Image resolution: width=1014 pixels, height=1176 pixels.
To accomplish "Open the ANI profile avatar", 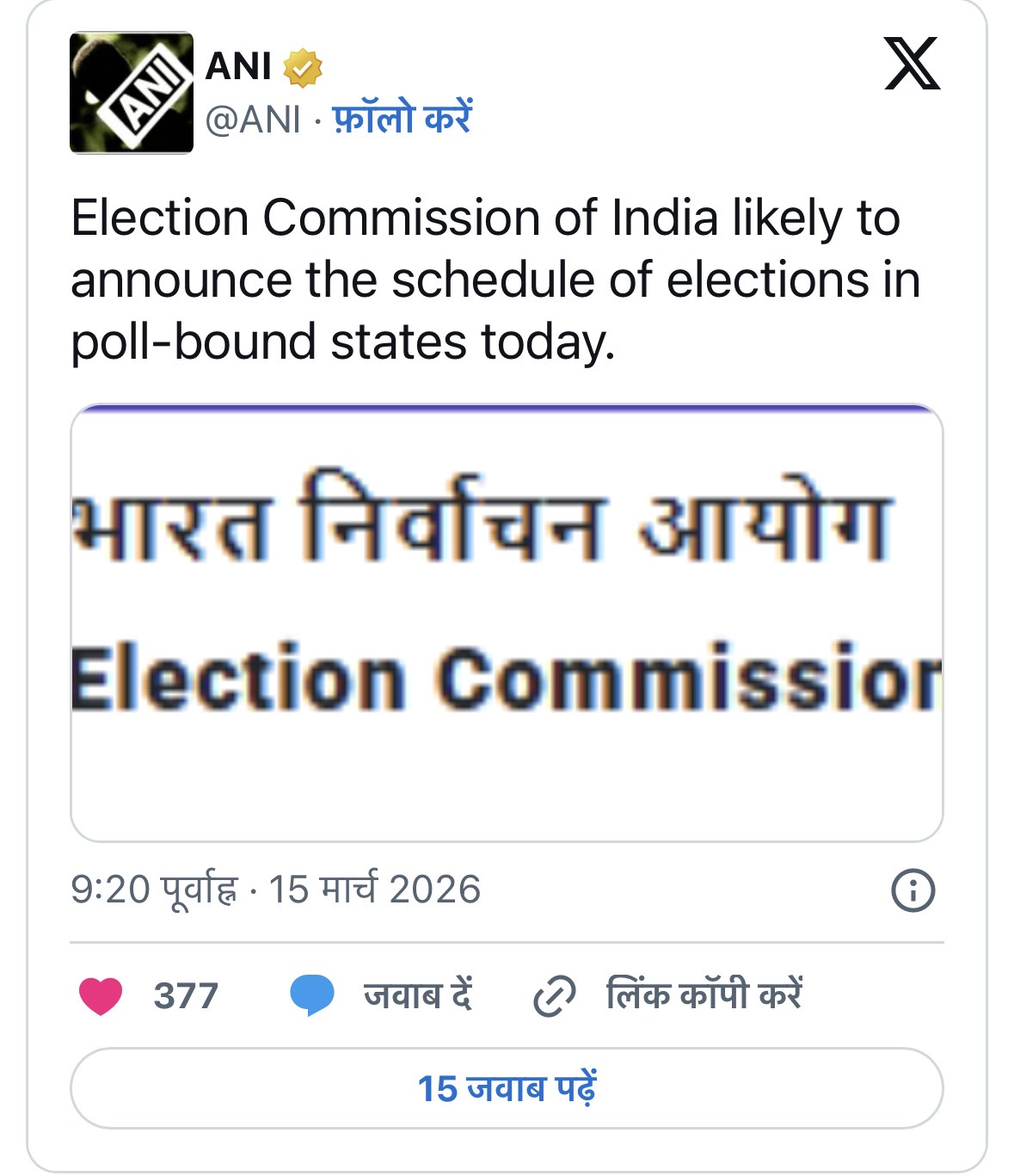I will [x=132, y=93].
